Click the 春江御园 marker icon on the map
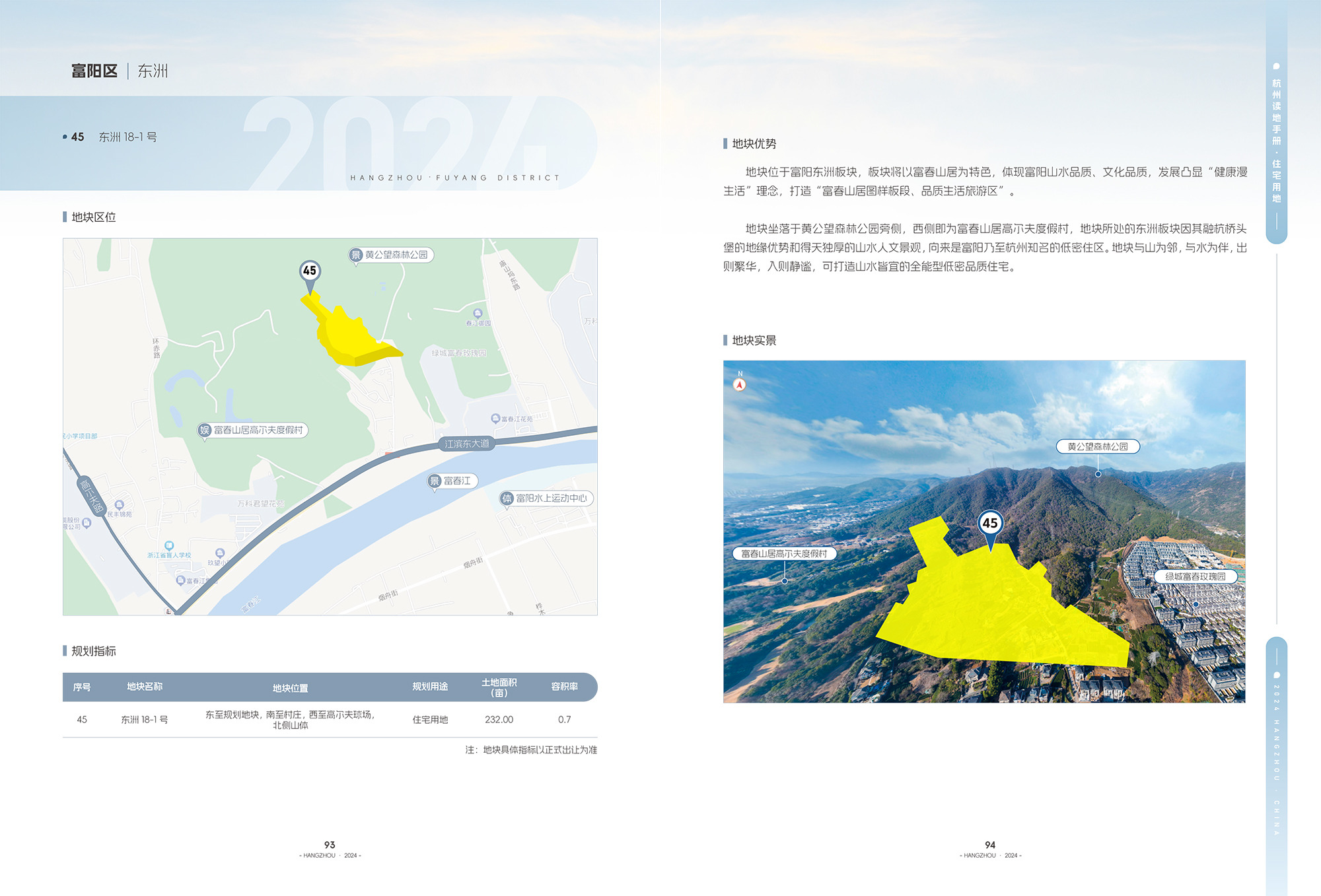Viewport: 1321px width, 896px height. pos(478,314)
